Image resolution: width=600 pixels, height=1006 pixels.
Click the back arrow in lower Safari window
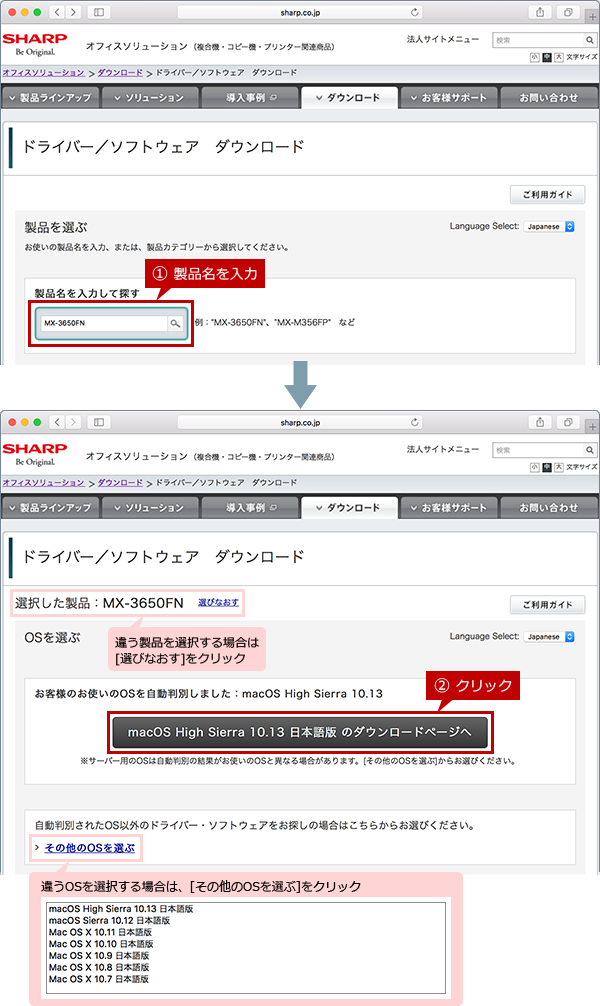pyautogui.click(x=57, y=422)
